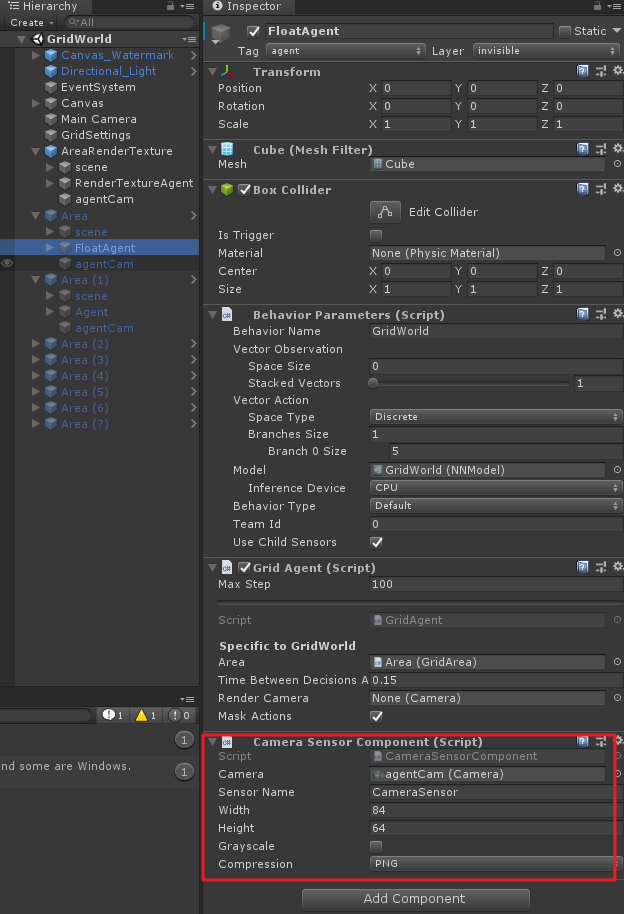Open the Tag dropdown showing agent

click(346, 51)
